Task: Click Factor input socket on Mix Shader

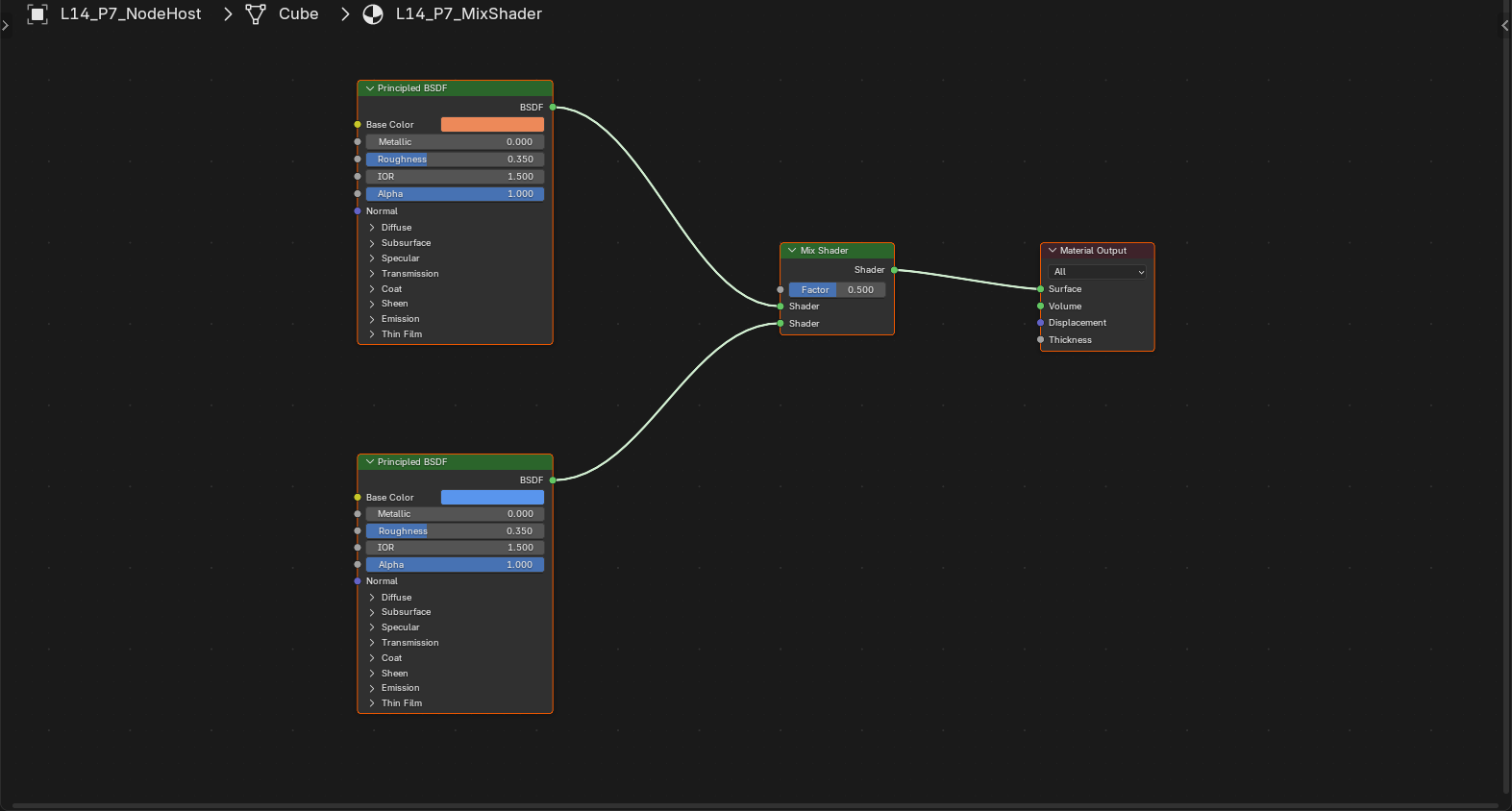Action: pos(781,290)
